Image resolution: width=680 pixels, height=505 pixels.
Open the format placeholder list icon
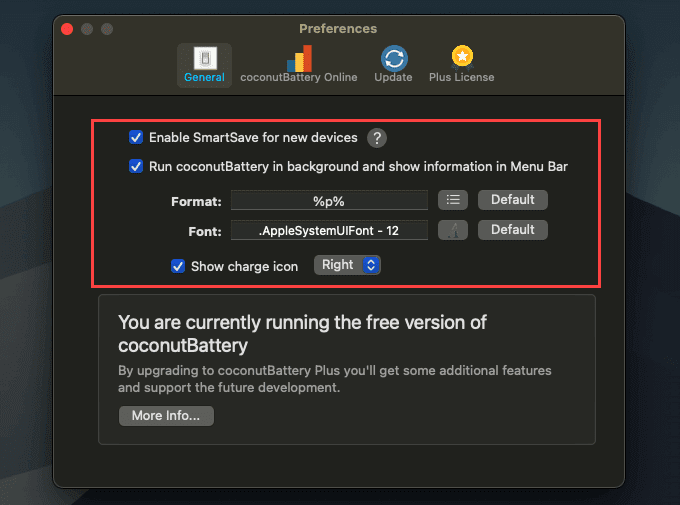453,200
